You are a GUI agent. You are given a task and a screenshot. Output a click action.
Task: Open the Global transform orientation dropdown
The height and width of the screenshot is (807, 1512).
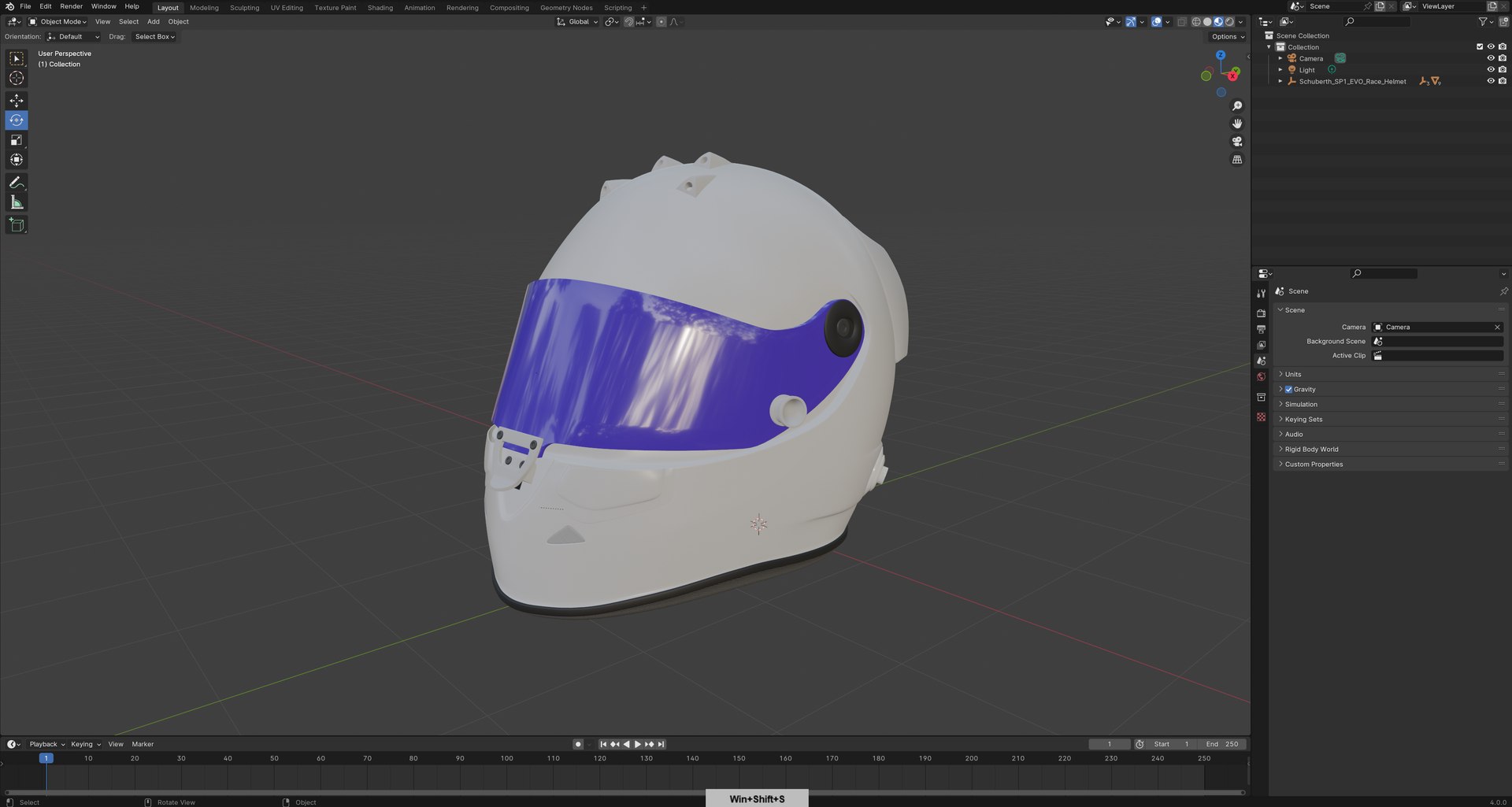578,22
